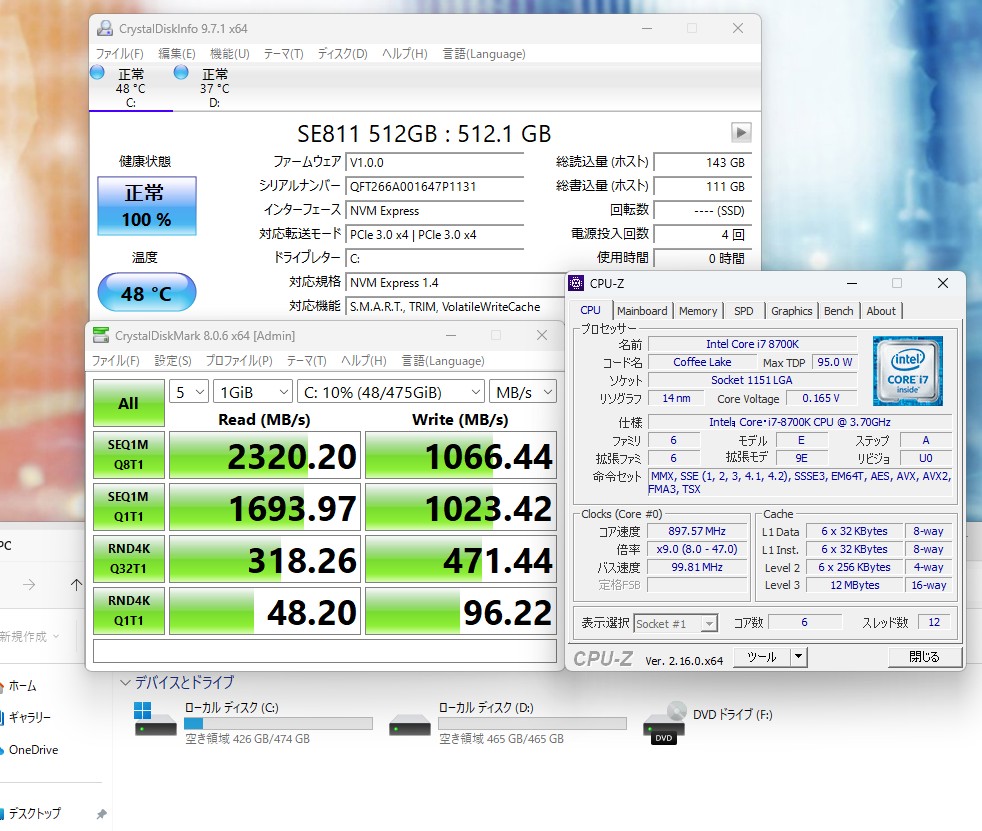Screen dimensions: 982x831
Task: Click the empty comment box in CrystalDiskMark
Action: tap(324, 651)
